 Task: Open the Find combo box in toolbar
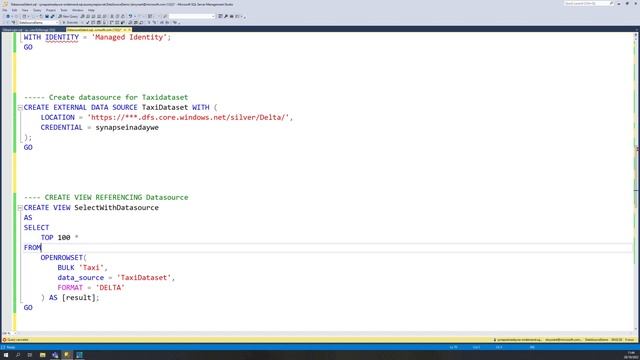click(x=192, y=16)
